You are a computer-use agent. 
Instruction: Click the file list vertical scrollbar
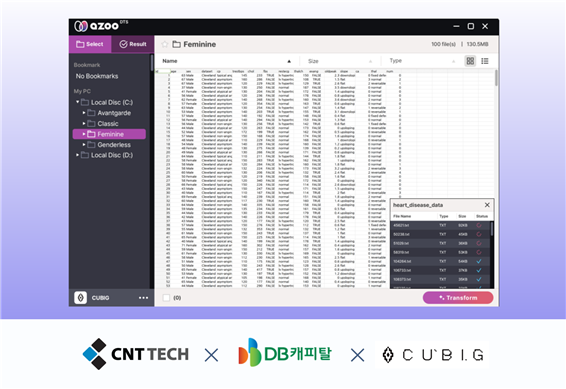coord(496,78)
